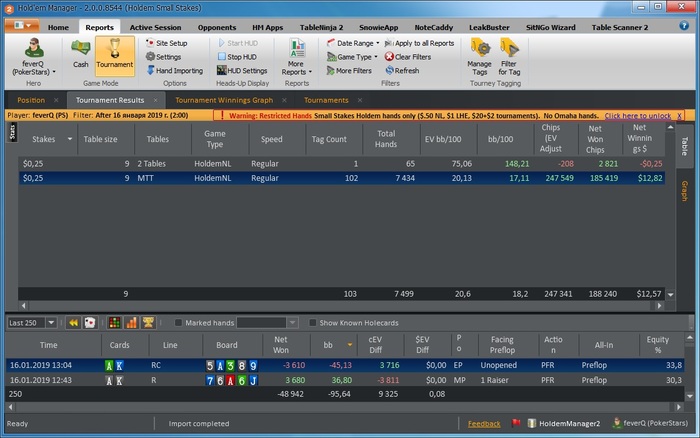This screenshot has width=700, height=438.
Task: Open the help icon
Action: pos(684,26)
